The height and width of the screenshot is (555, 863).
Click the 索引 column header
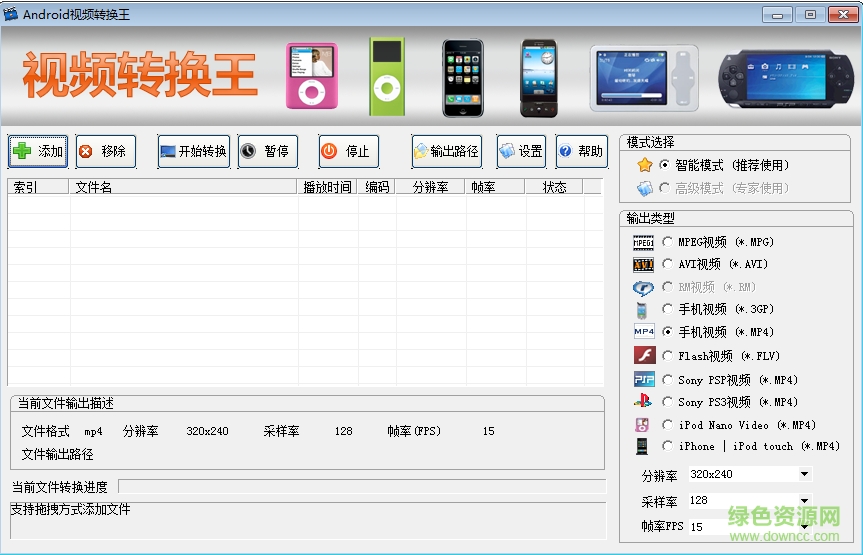click(38, 187)
